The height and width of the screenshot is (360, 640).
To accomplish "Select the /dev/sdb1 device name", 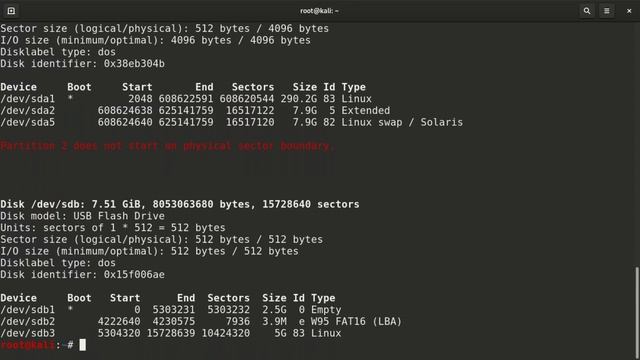I will pyautogui.click(x=27, y=310).
